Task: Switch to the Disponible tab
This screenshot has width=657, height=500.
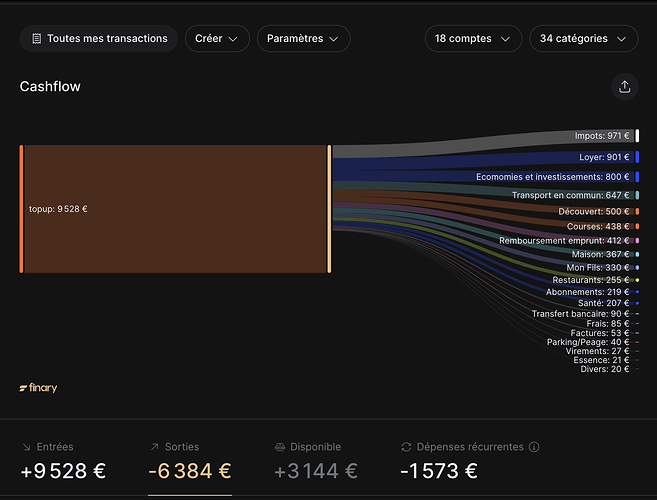Action: [315, 460]
